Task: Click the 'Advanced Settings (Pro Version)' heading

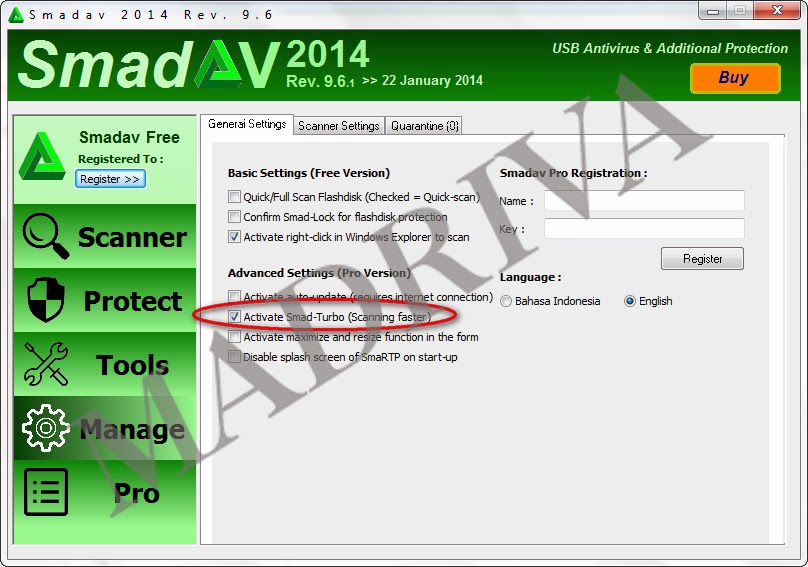Action: pyautogui.click(x=319, y=273)
